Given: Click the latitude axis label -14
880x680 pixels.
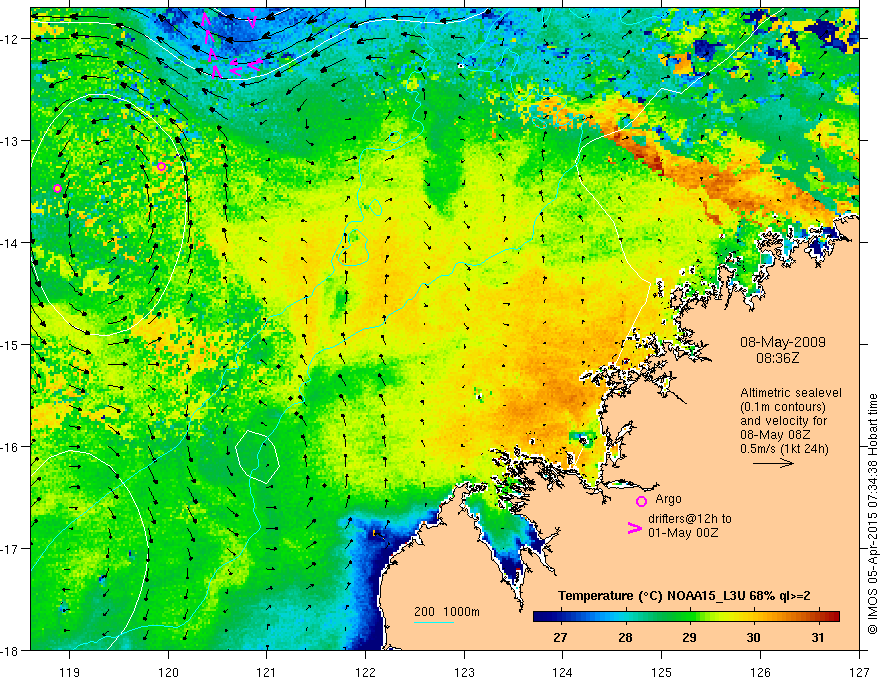Looking at the screenshot, I should 10,243.
